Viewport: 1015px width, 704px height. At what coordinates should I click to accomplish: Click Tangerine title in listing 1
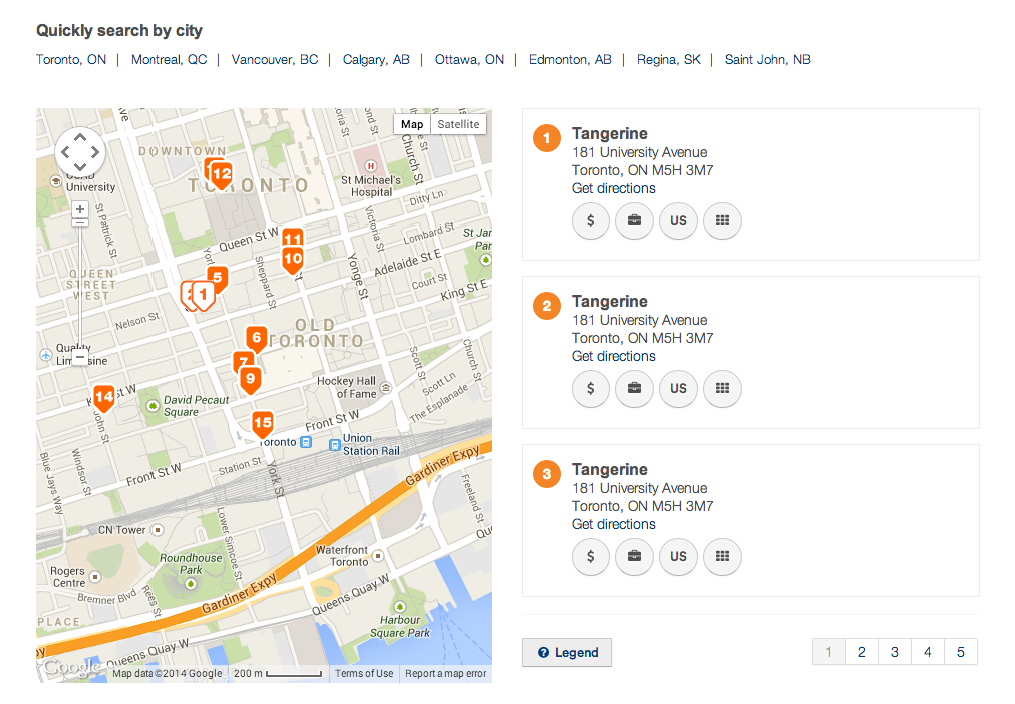[610, 133]
